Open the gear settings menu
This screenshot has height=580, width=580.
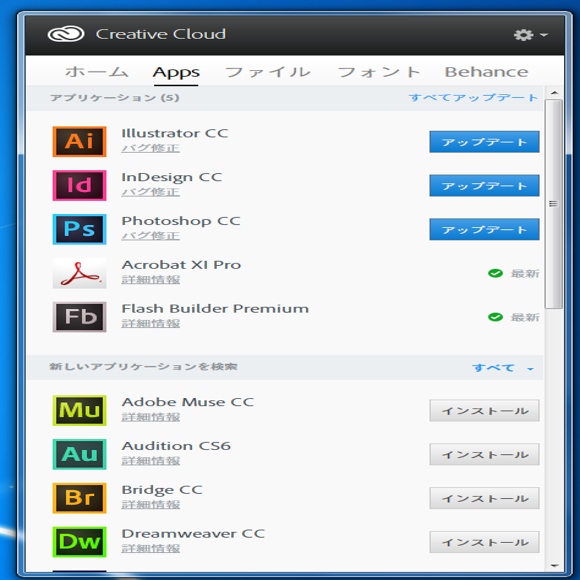coord(530,35)
